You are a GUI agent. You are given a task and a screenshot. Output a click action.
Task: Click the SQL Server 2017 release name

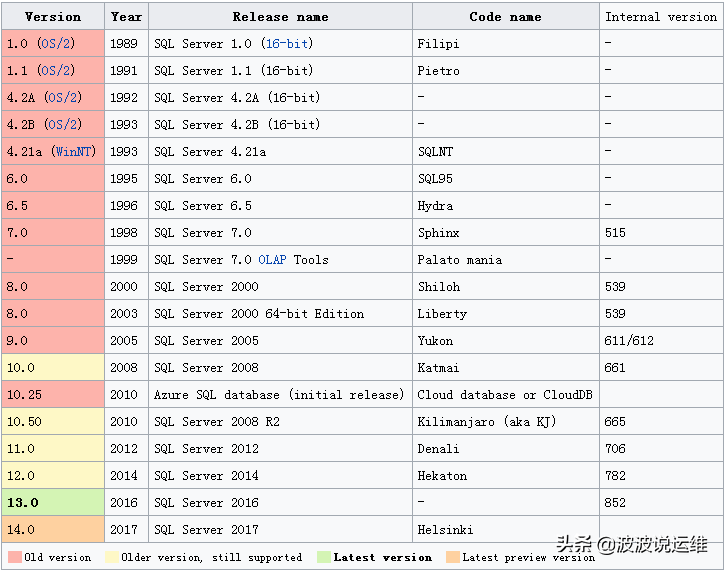pos(206,530)
